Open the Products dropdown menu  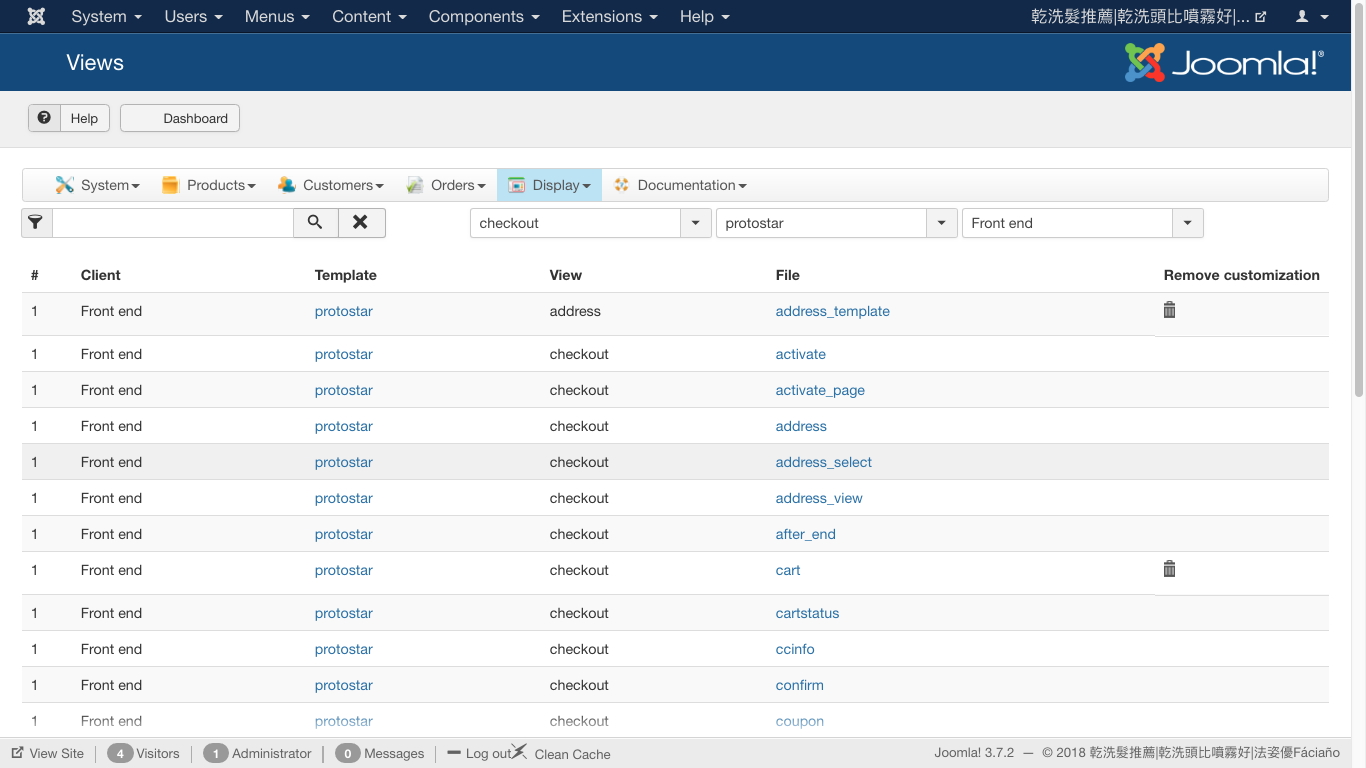click(209, 185)
